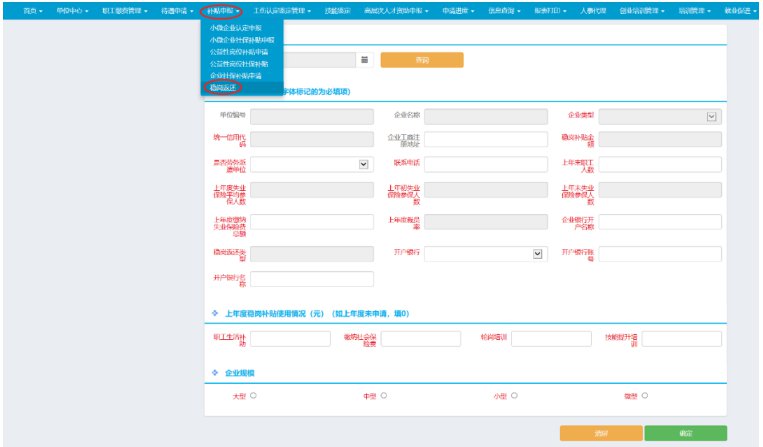Click the green 确定 button

(686, 433)
